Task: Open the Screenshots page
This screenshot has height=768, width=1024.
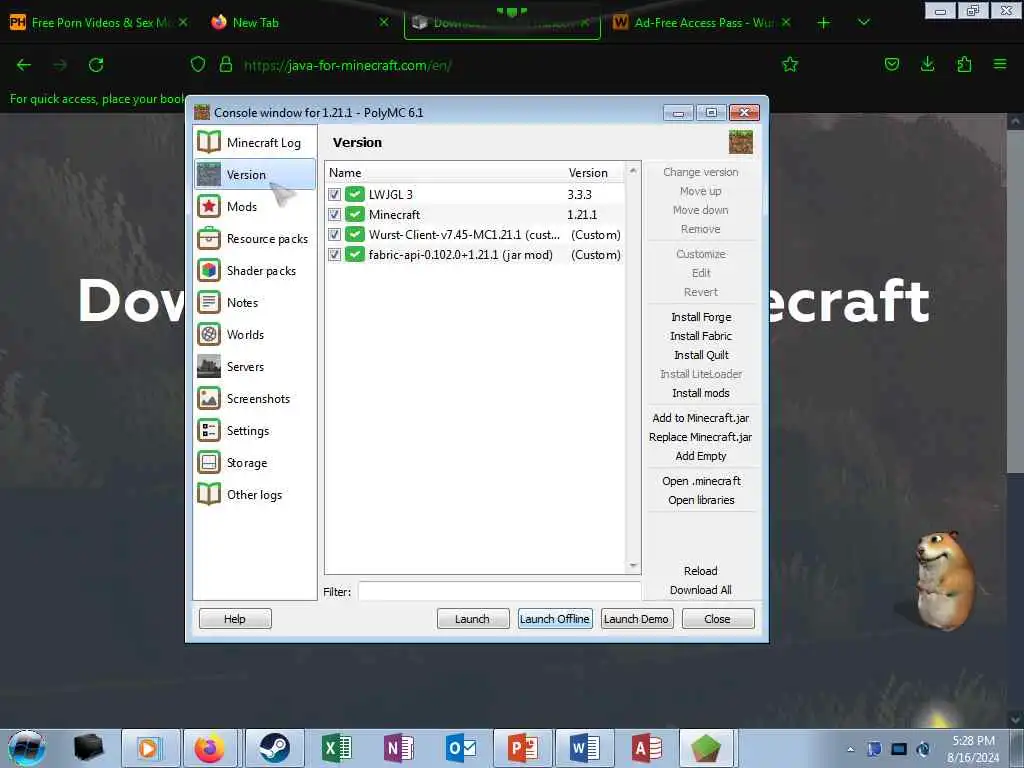Action: pos(255,398)
